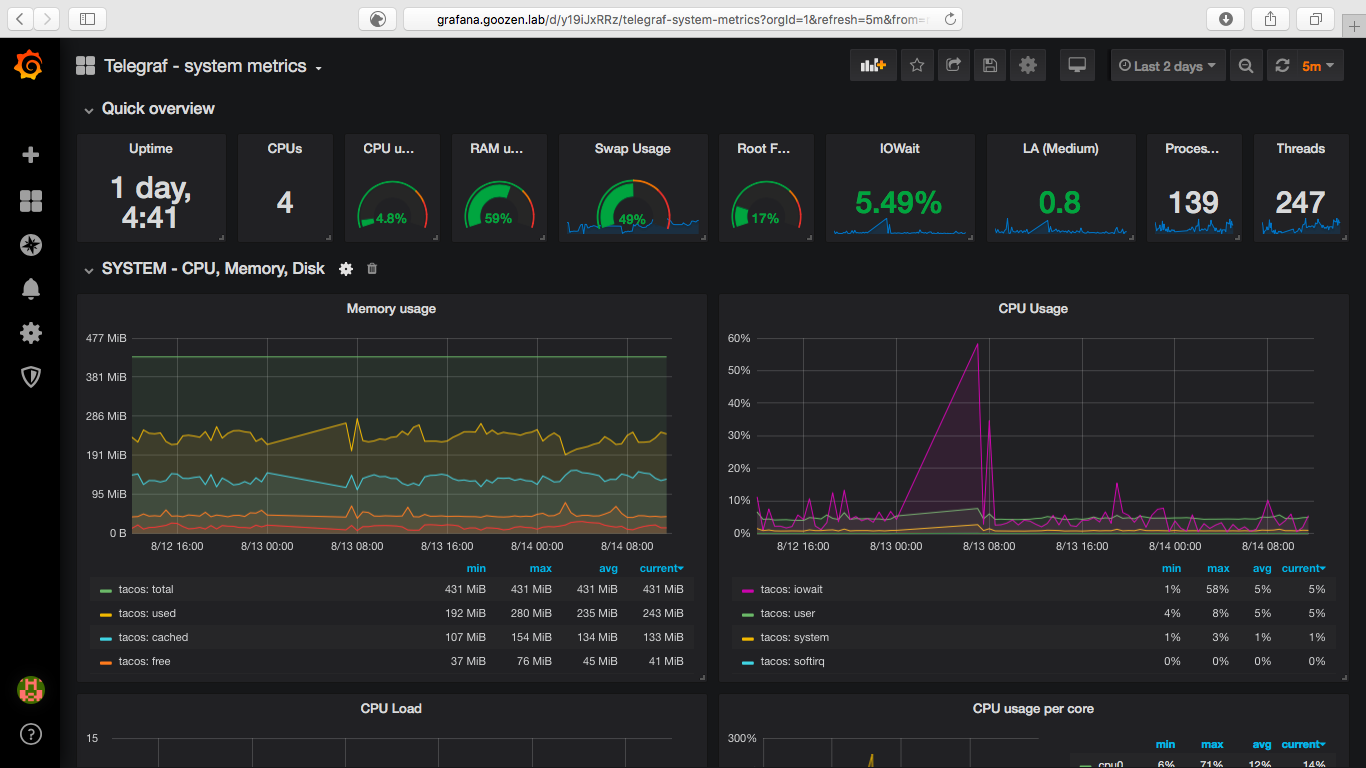
Task: Toggle tacos: free series in legend
Action: pyautogui.click(x=144, y=661)
